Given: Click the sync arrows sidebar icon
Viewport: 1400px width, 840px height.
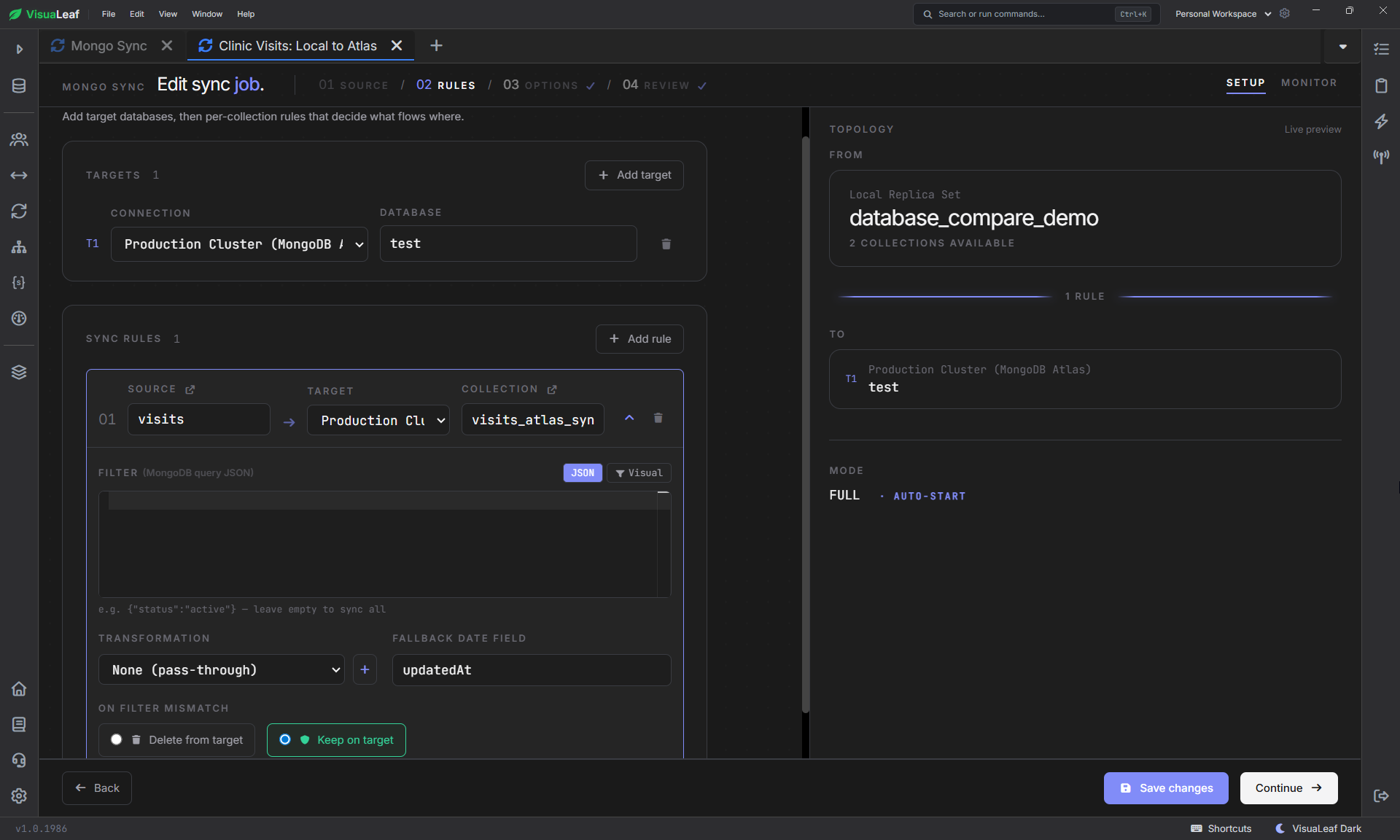Looking at the screenshot, I should (x=19, y=211).
